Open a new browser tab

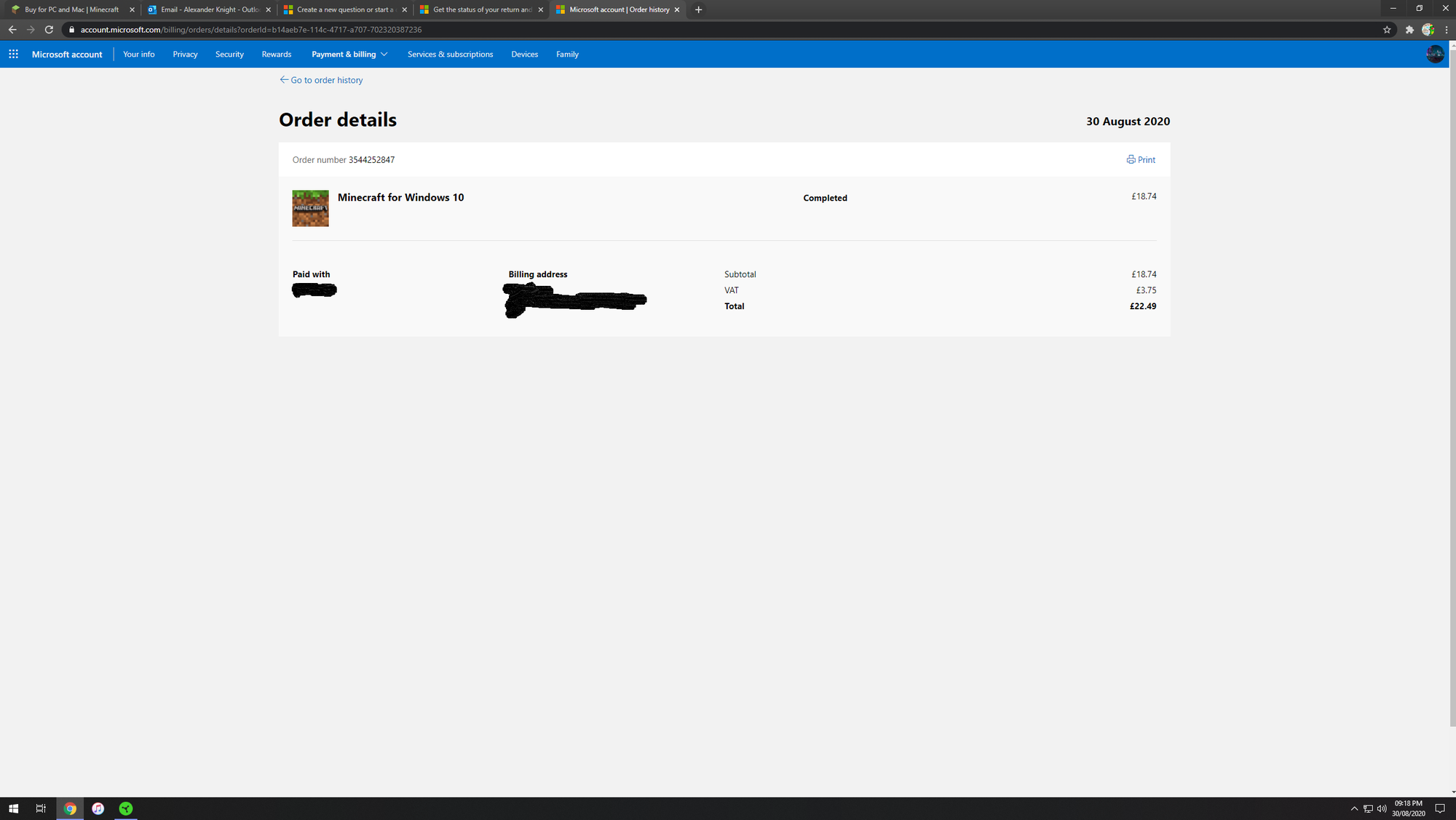[x=698, y=9]
